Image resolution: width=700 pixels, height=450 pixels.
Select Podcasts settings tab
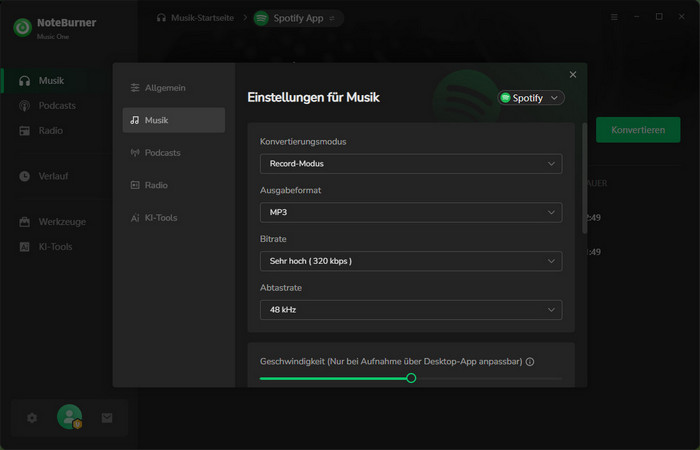point(174,153)
